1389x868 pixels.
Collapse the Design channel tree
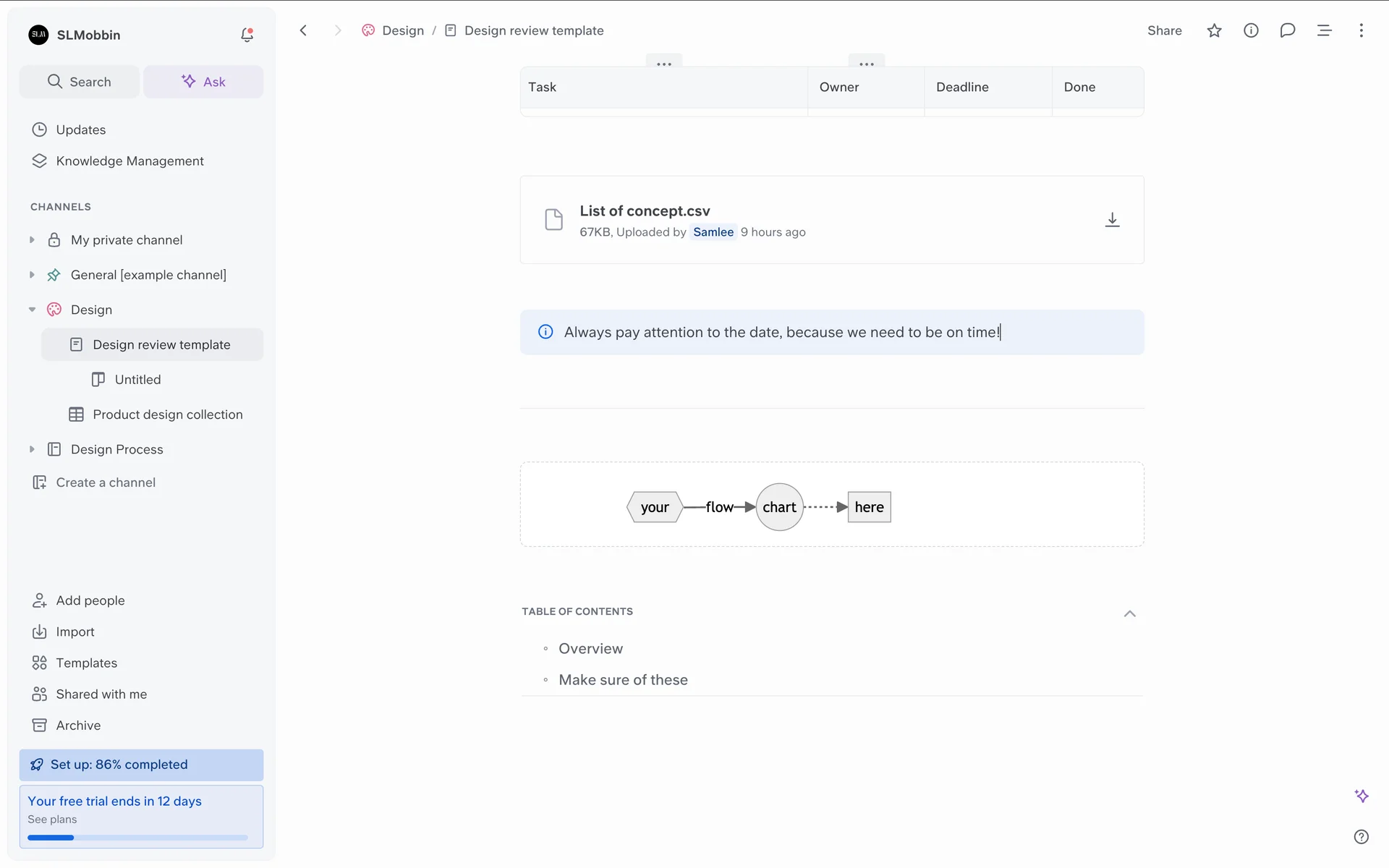(x=32, y=310)
